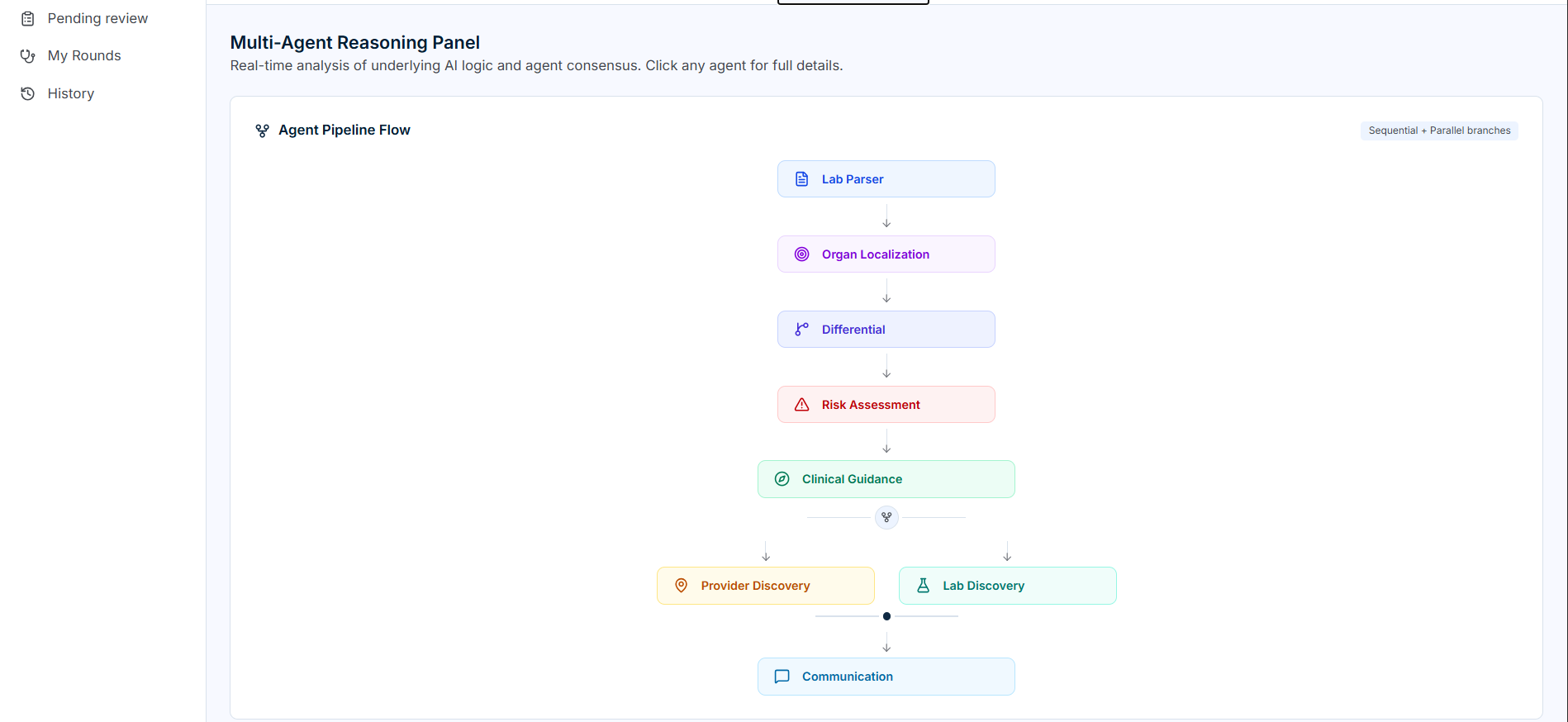Click the Provider Discovery map pin icon

pyautogui.click(x=681, y=586)
